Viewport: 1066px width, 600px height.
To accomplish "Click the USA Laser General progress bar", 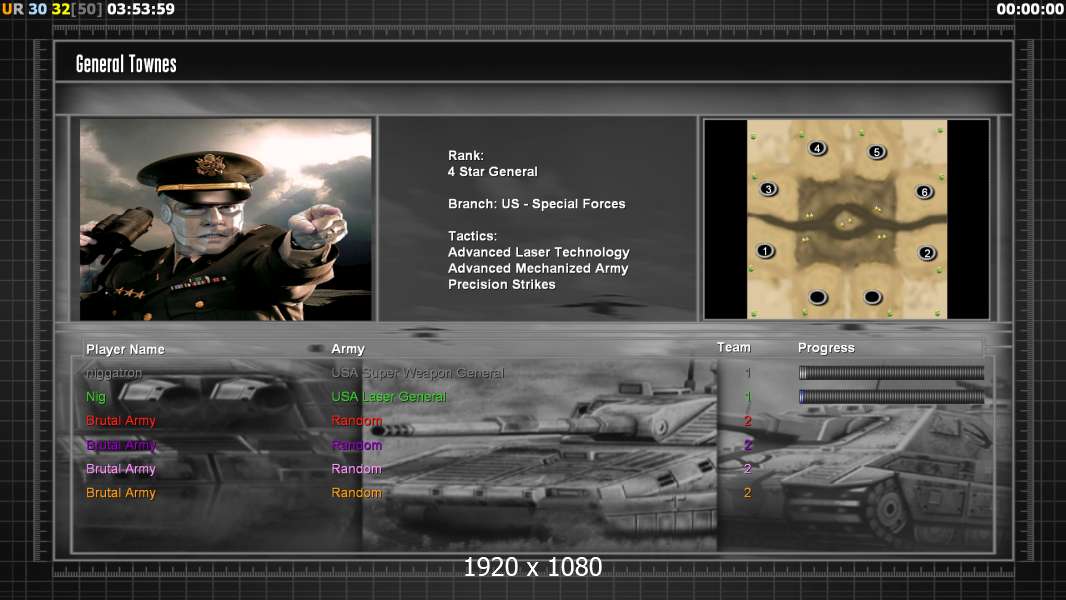I will click(891, 396).
